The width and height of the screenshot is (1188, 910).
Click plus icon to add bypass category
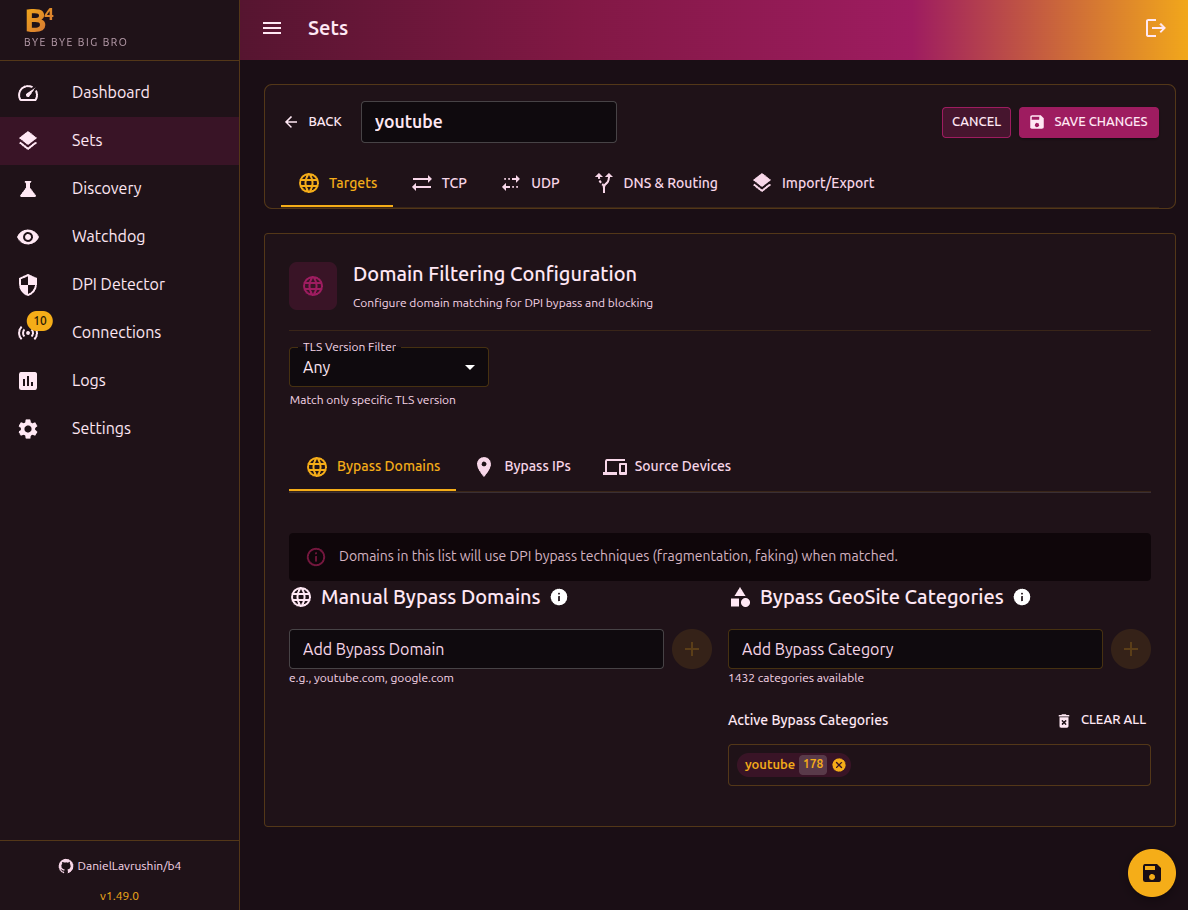[x=1130, y=649]
